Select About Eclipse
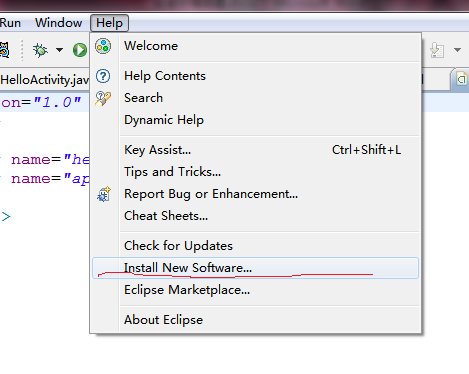The width and height of the screenshot is (469, 374). point(255,320)
